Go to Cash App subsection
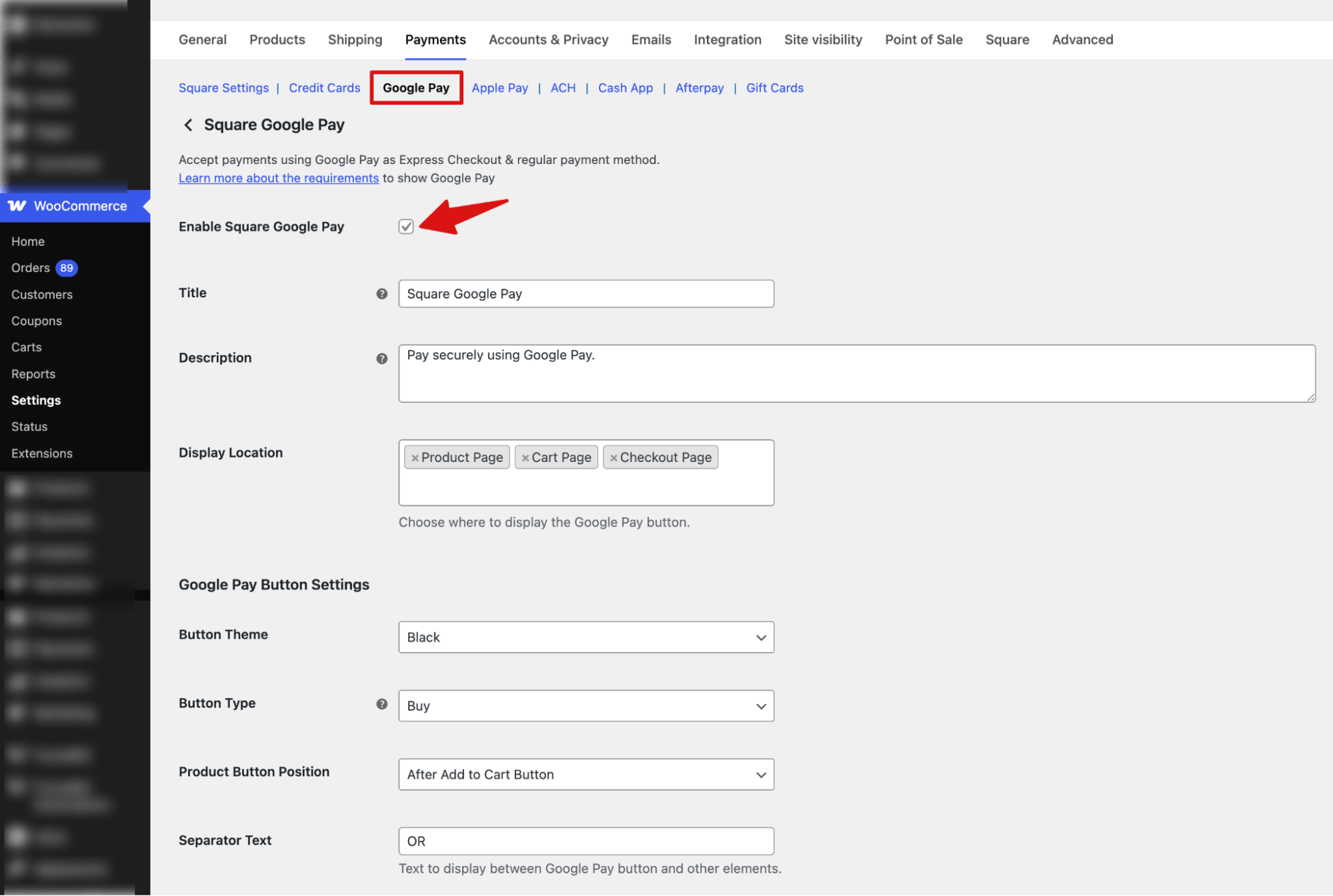Screen dimensions: 1333x896 (625, 88)
